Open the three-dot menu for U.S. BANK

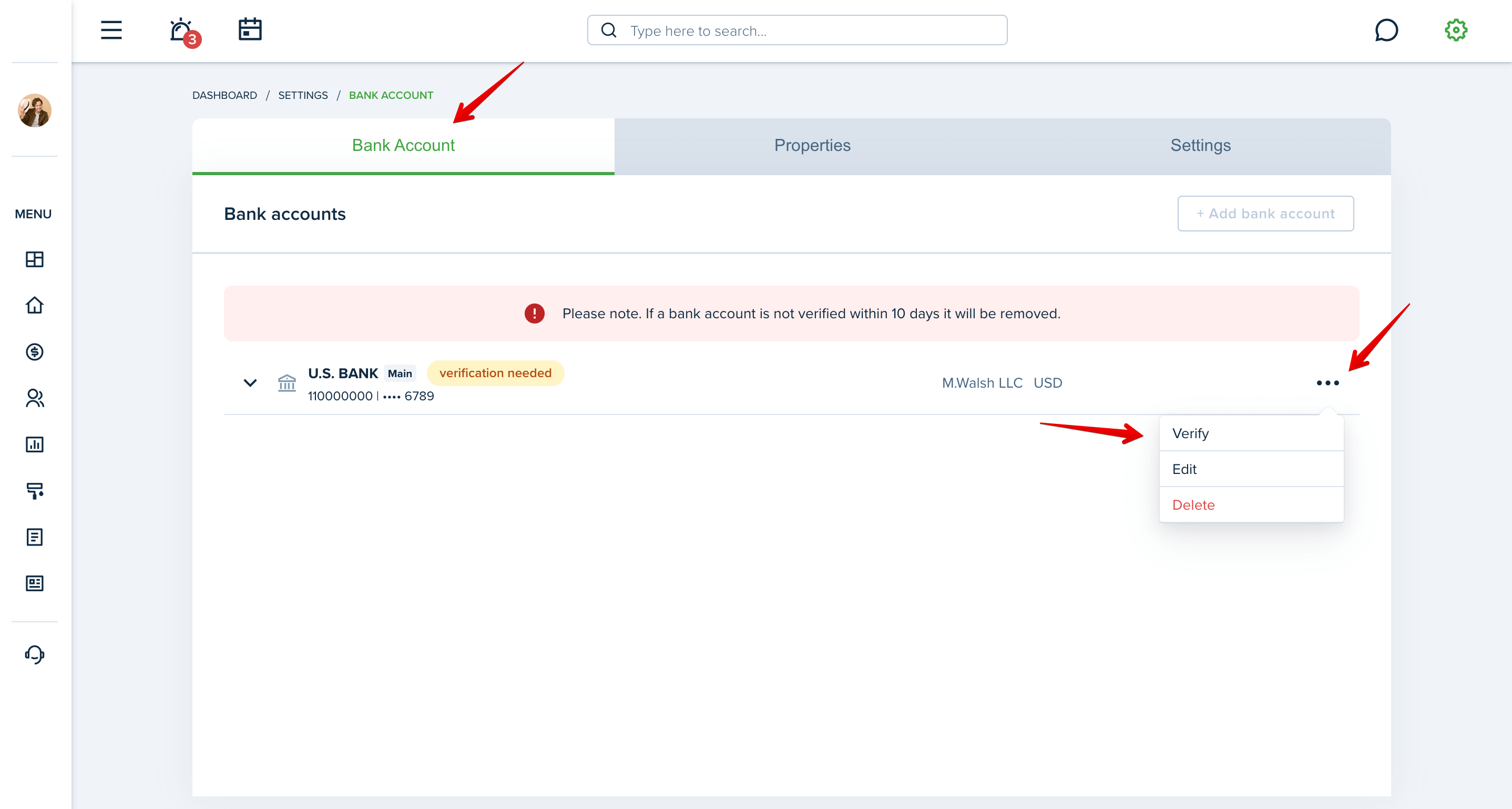(x=1327, y=383)
